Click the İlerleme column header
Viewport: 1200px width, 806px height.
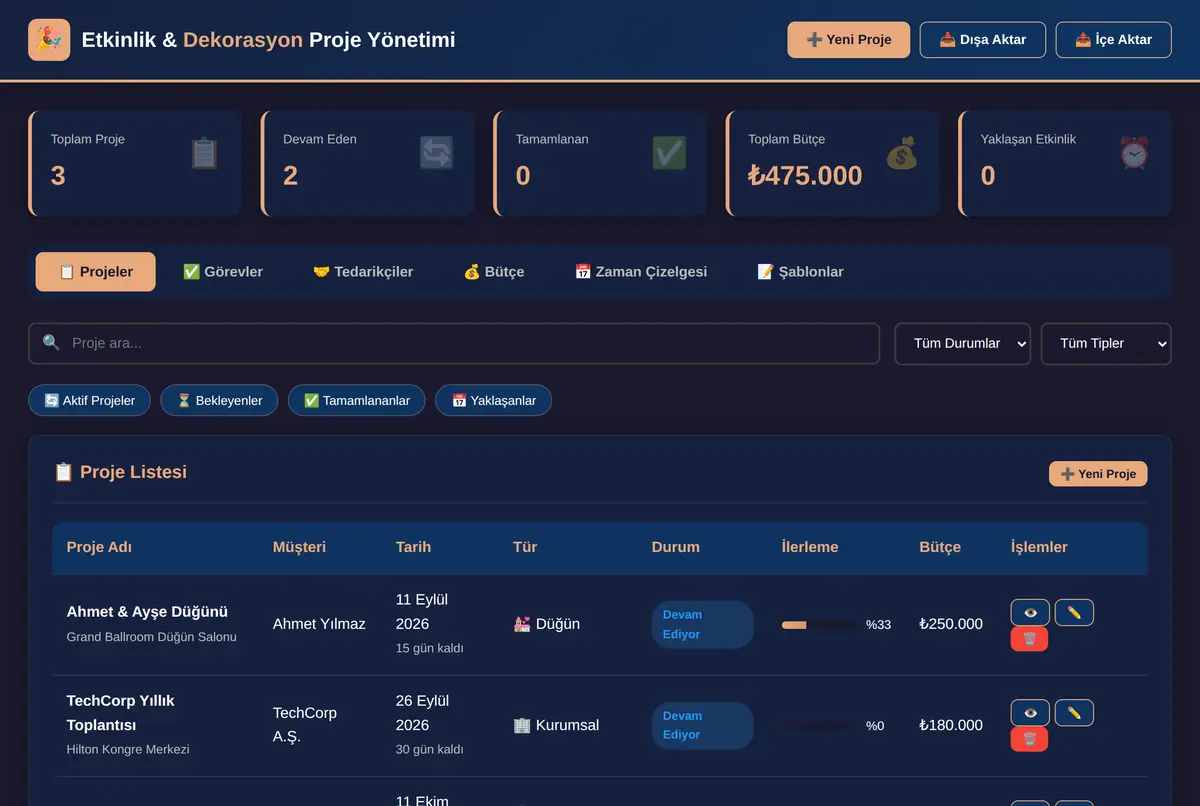[x=810, y=547]
